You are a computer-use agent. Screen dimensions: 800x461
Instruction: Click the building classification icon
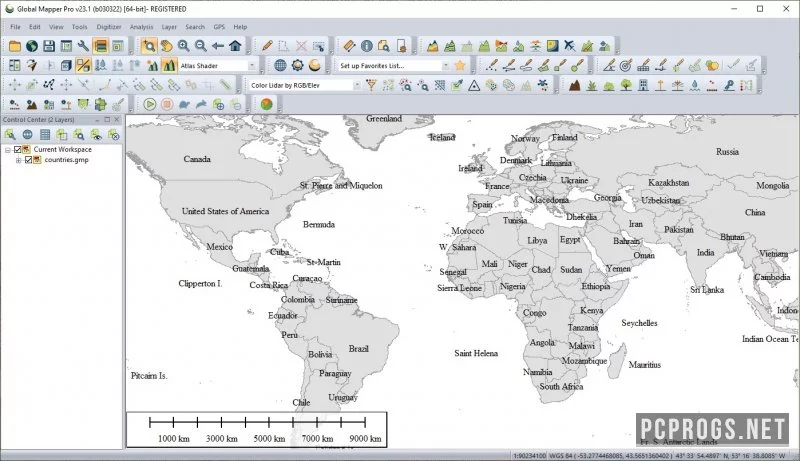(643, 85)
